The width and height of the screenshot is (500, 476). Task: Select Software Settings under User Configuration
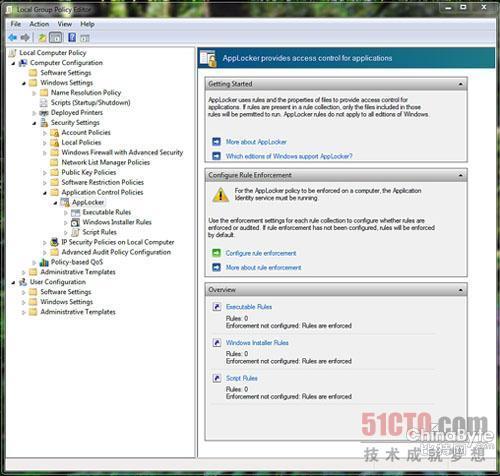66,292
